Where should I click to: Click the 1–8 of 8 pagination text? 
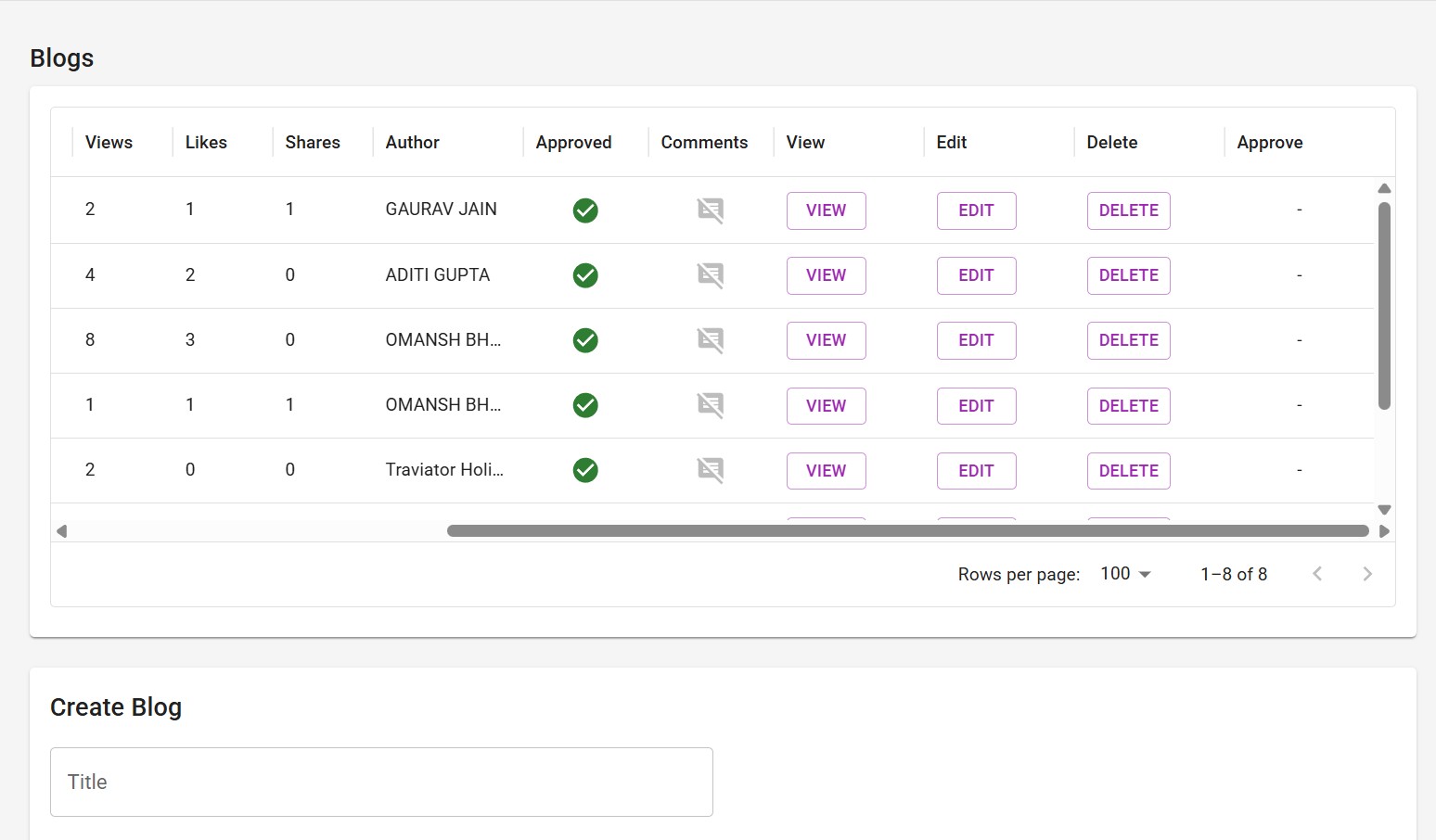(1234, 574)
